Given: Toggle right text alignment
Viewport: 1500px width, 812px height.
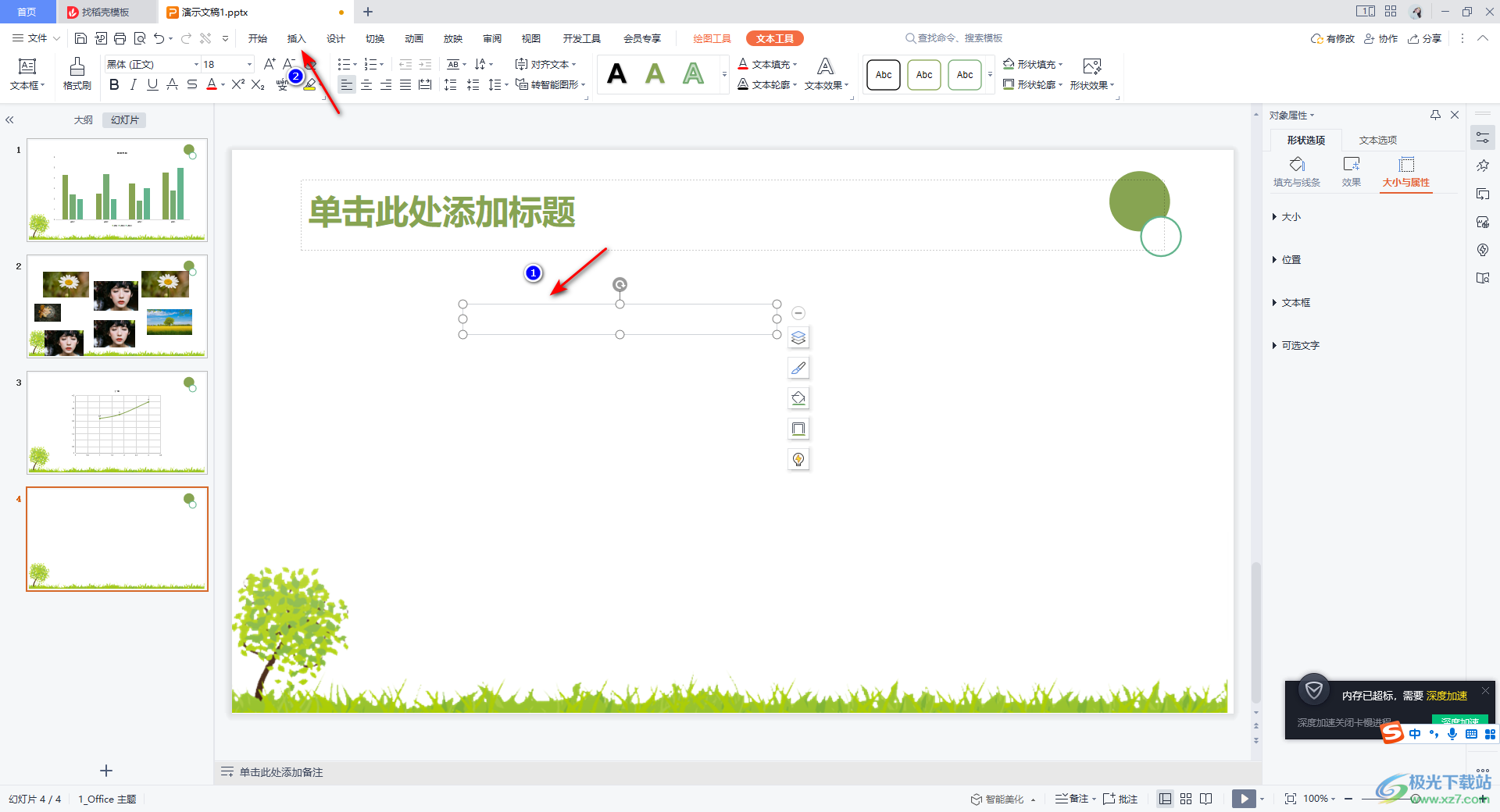Looking at the screenshot, I should click(386, 84).
